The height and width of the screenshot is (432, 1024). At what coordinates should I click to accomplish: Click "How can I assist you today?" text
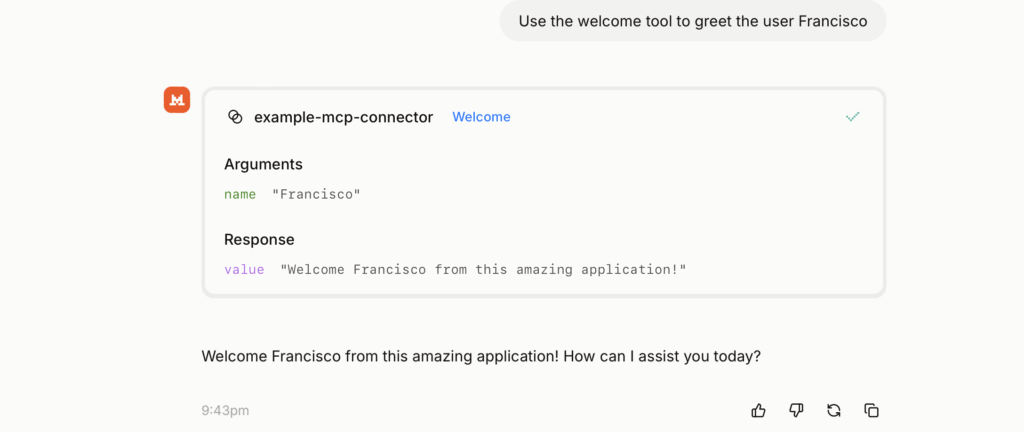point(656,355)
